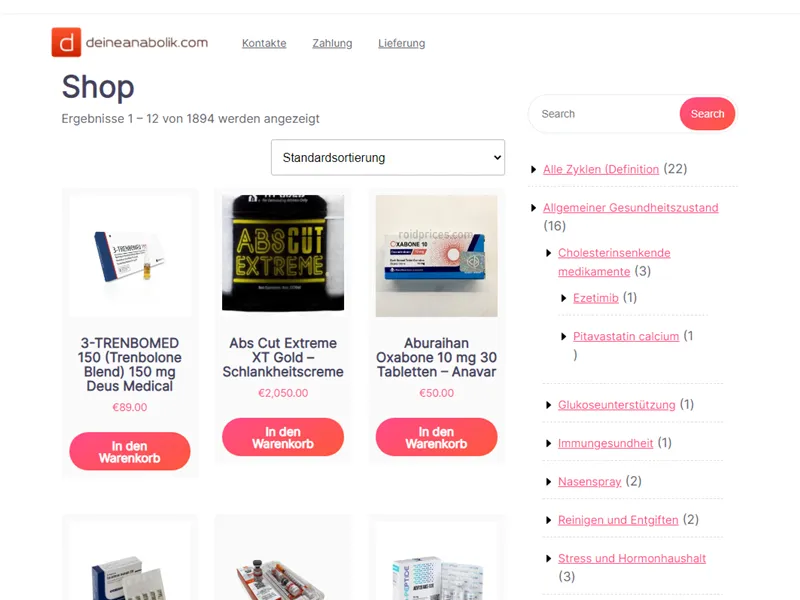The image size is (800, 600).
Task: Expand the Alle Zyklen category arrow
Action: (x=533, y=169)
